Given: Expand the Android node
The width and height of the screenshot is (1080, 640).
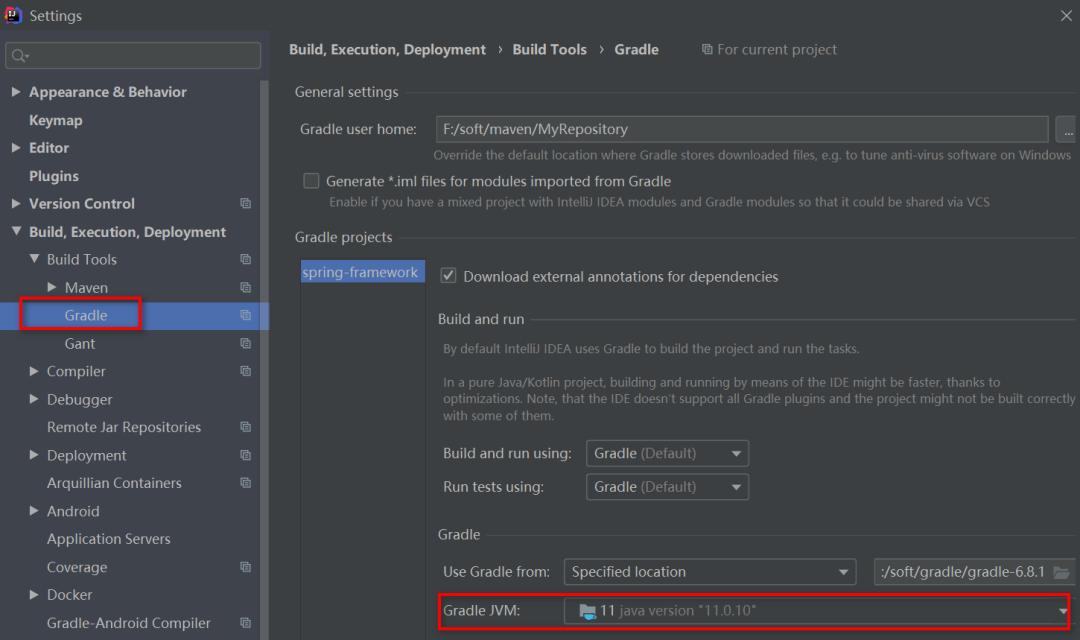Looking at the screenshot, I should 34,510.
